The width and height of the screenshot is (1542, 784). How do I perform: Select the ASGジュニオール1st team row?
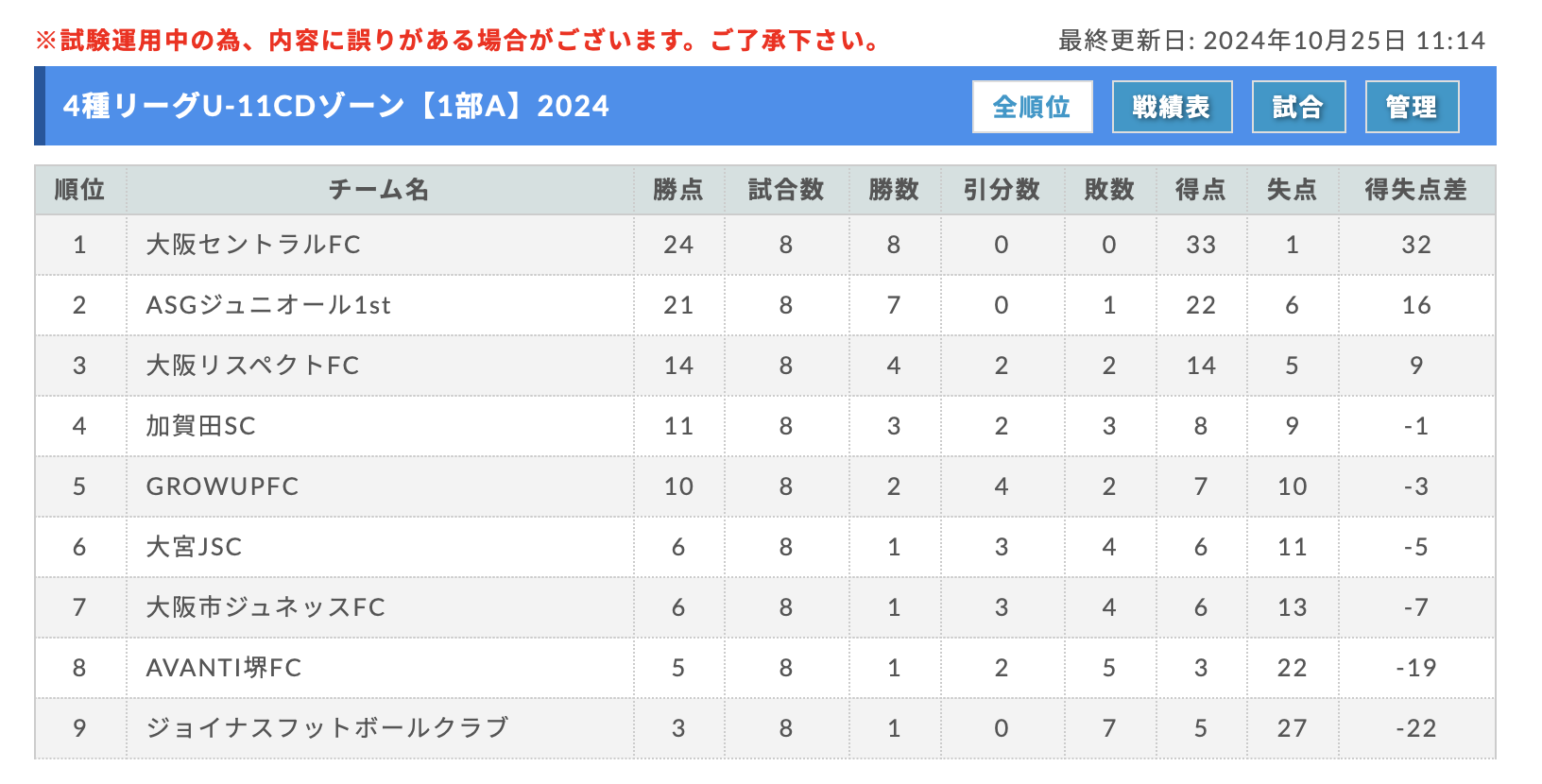click(x=764, y=305)
